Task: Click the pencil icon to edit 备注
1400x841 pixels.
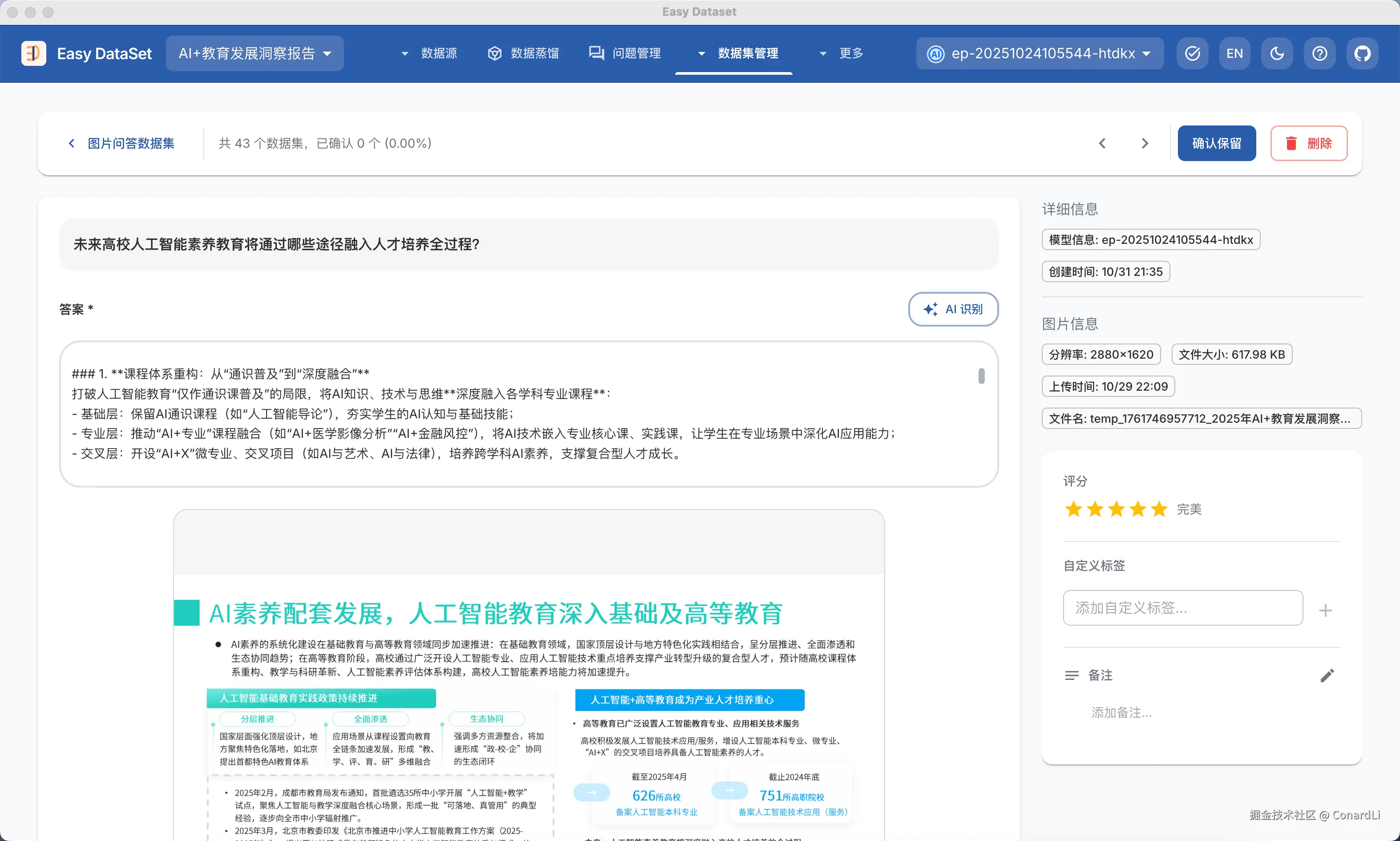Action: 1327,675
